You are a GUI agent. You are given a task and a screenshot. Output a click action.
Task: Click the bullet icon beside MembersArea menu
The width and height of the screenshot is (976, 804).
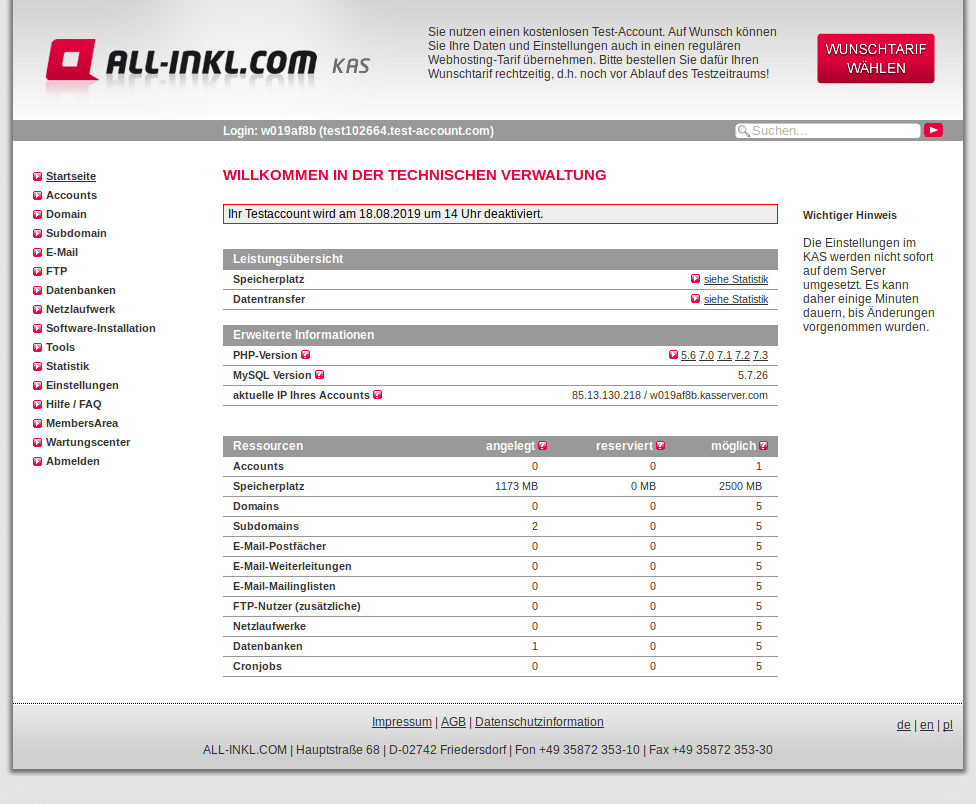tap(37, 424)
